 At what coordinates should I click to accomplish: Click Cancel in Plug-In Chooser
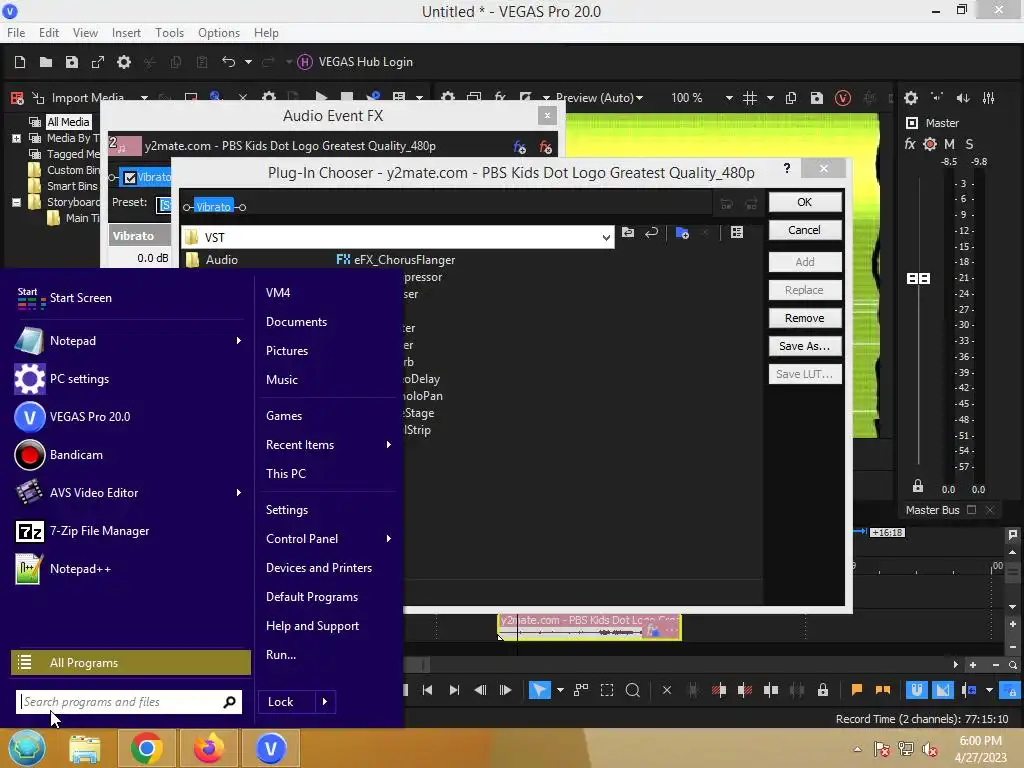click(805, 230)
